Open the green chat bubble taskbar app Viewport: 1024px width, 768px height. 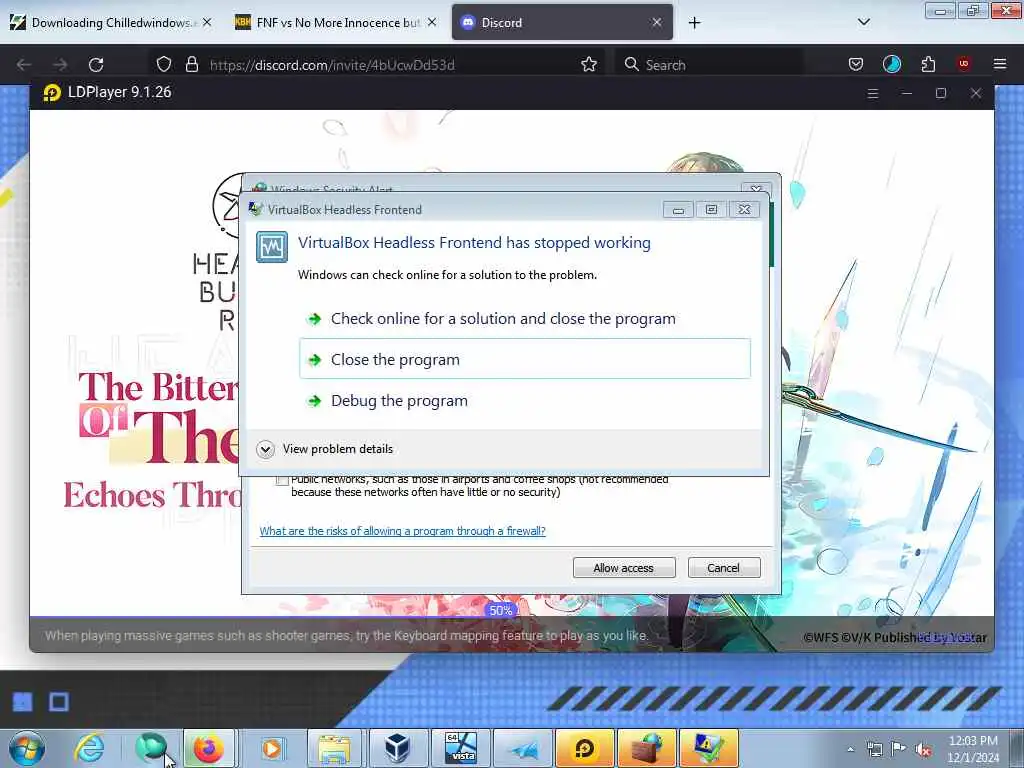point(152,748)
